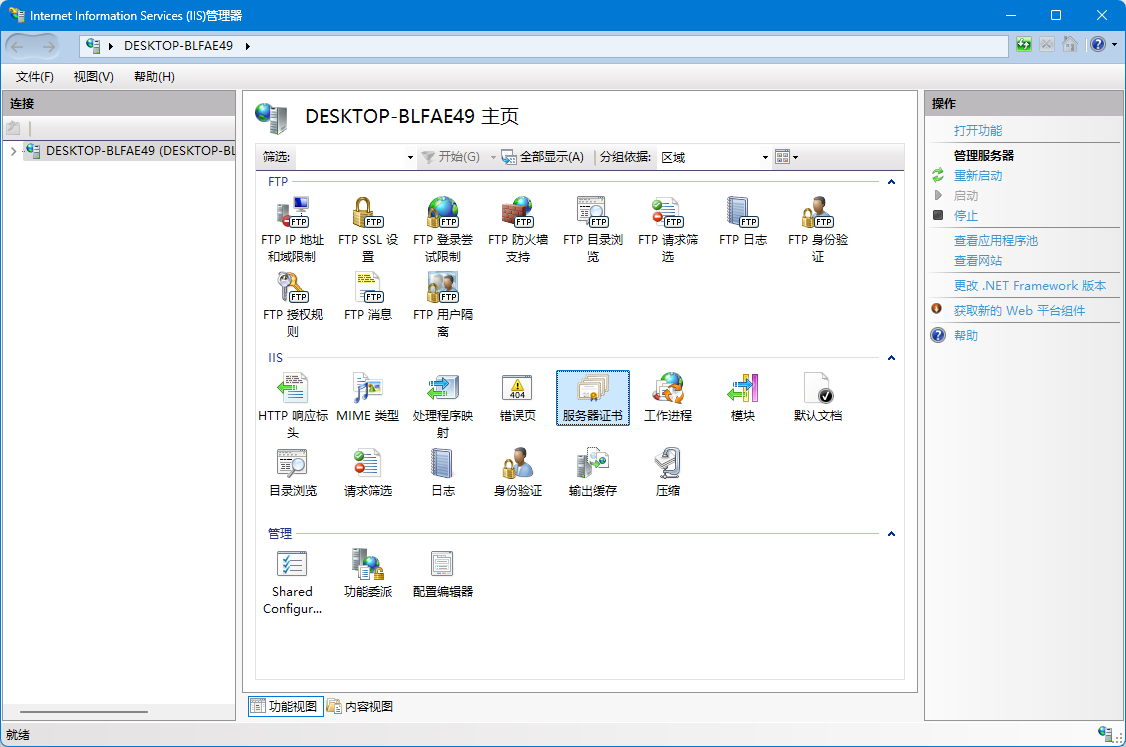Screen dimensions: 1126x747
Task: Expand DESKTOP-BLFAE49 tree node arrow
Action: click(x=13, y=151)
